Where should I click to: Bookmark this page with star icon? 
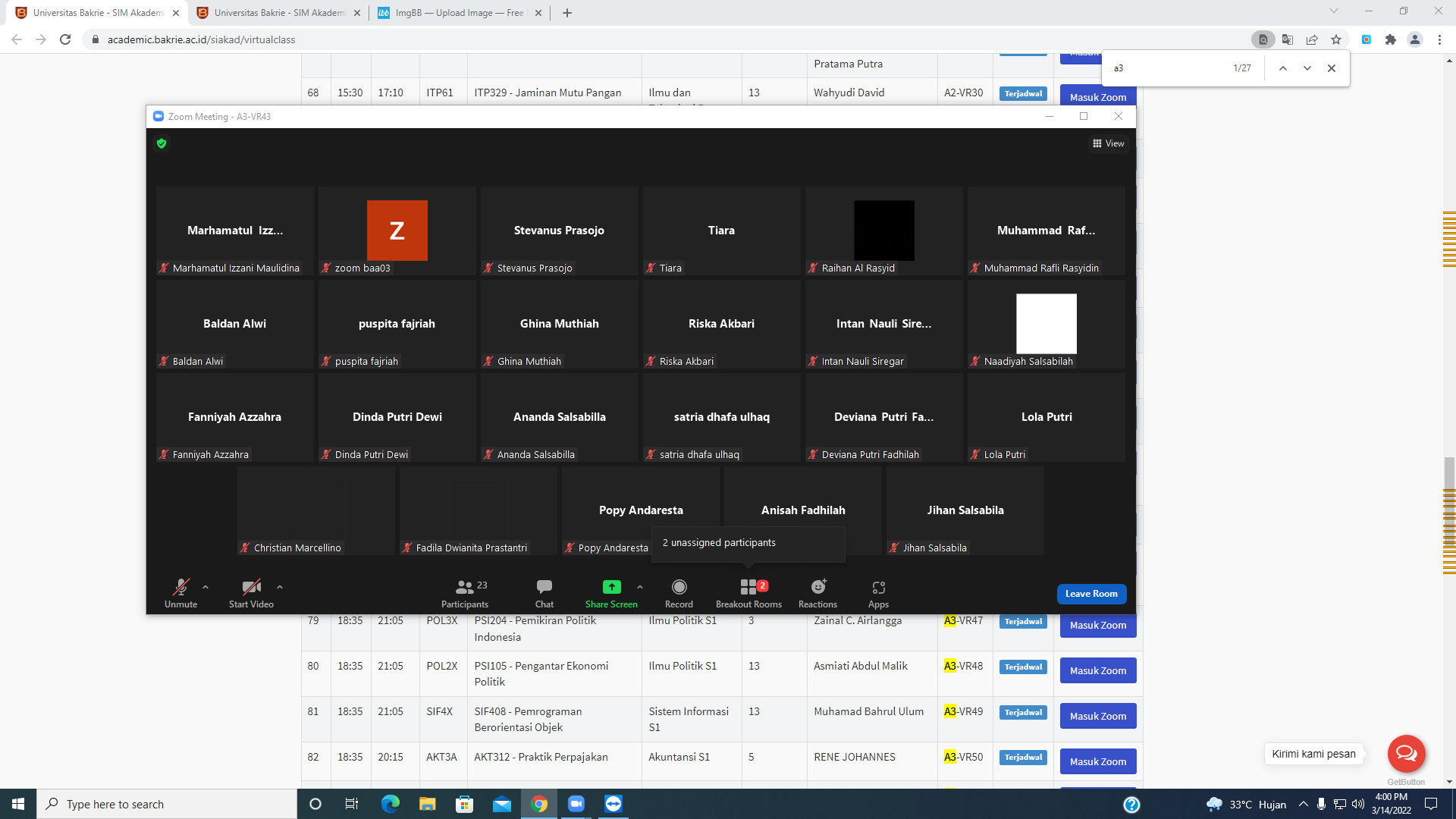1336,39
